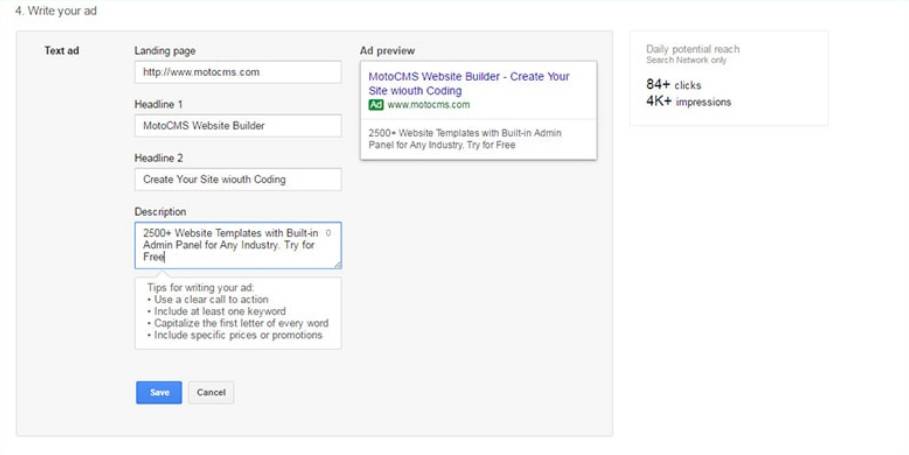Image resolution: width=909 pixels, height=455 pixels.
Task: Click the Description character counter
Action: [x=328, y=232]
